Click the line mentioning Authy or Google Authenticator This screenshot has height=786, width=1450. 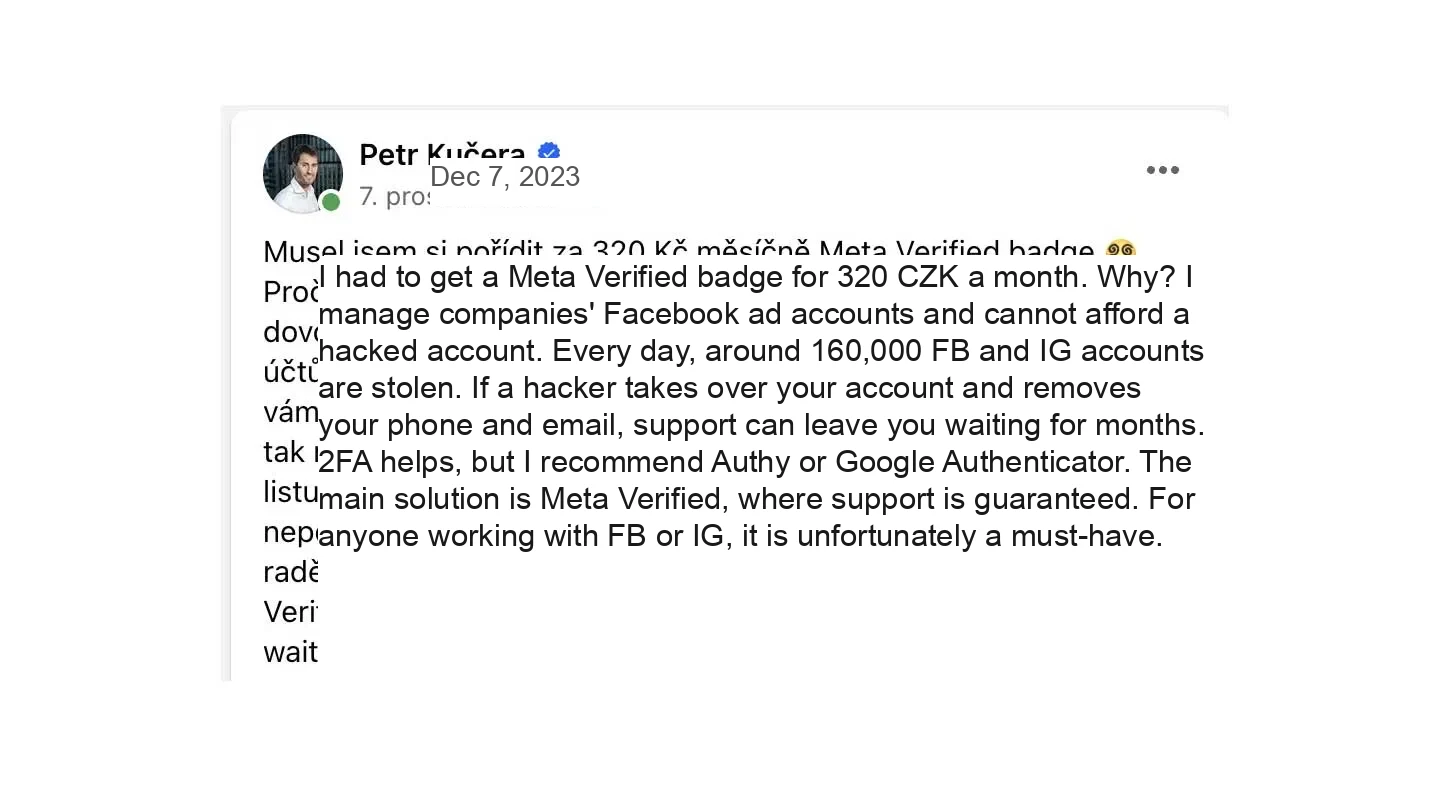pyautogui.click(x=755, y=462)
